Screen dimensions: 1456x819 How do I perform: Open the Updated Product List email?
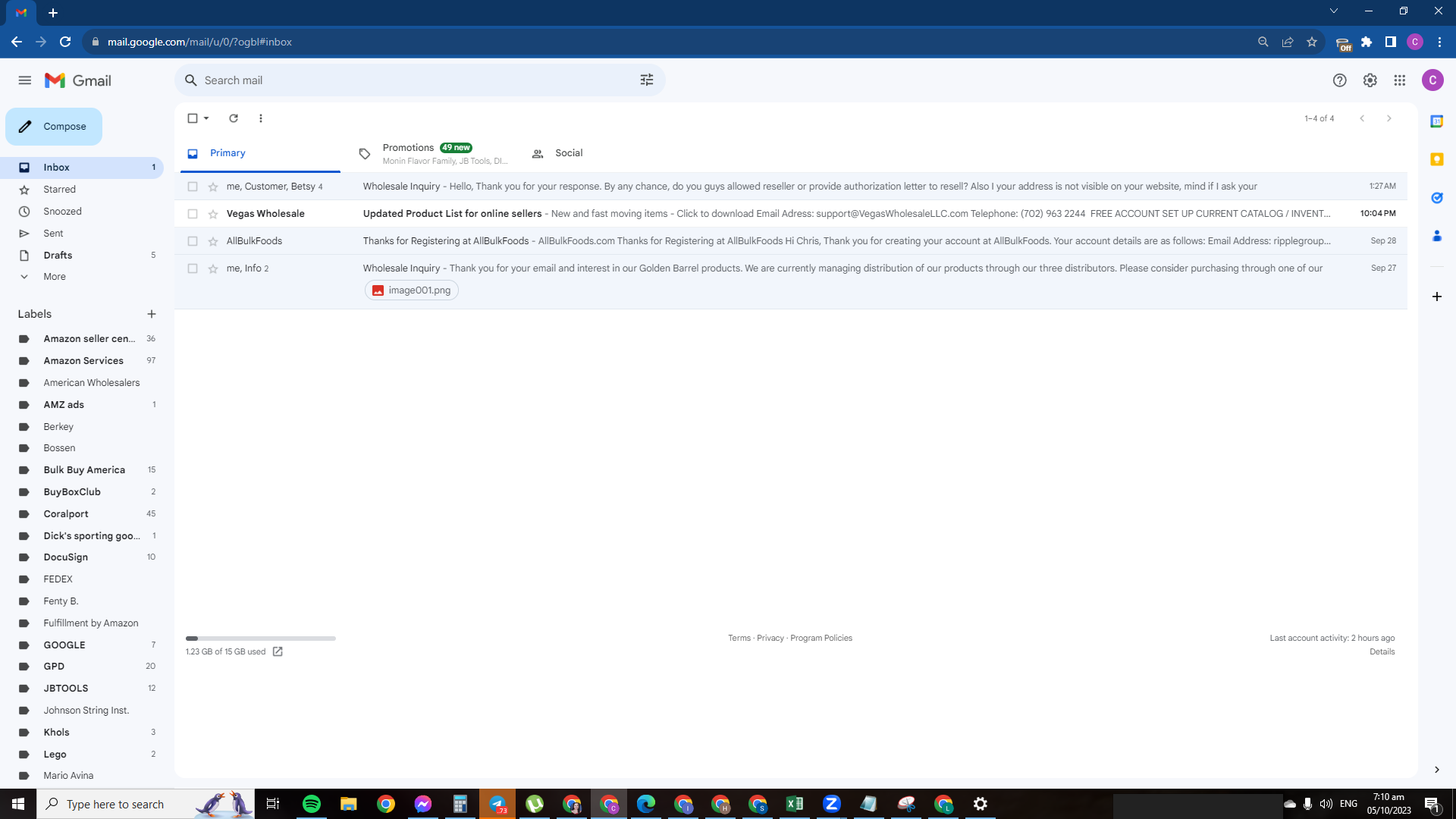point(791,214)
